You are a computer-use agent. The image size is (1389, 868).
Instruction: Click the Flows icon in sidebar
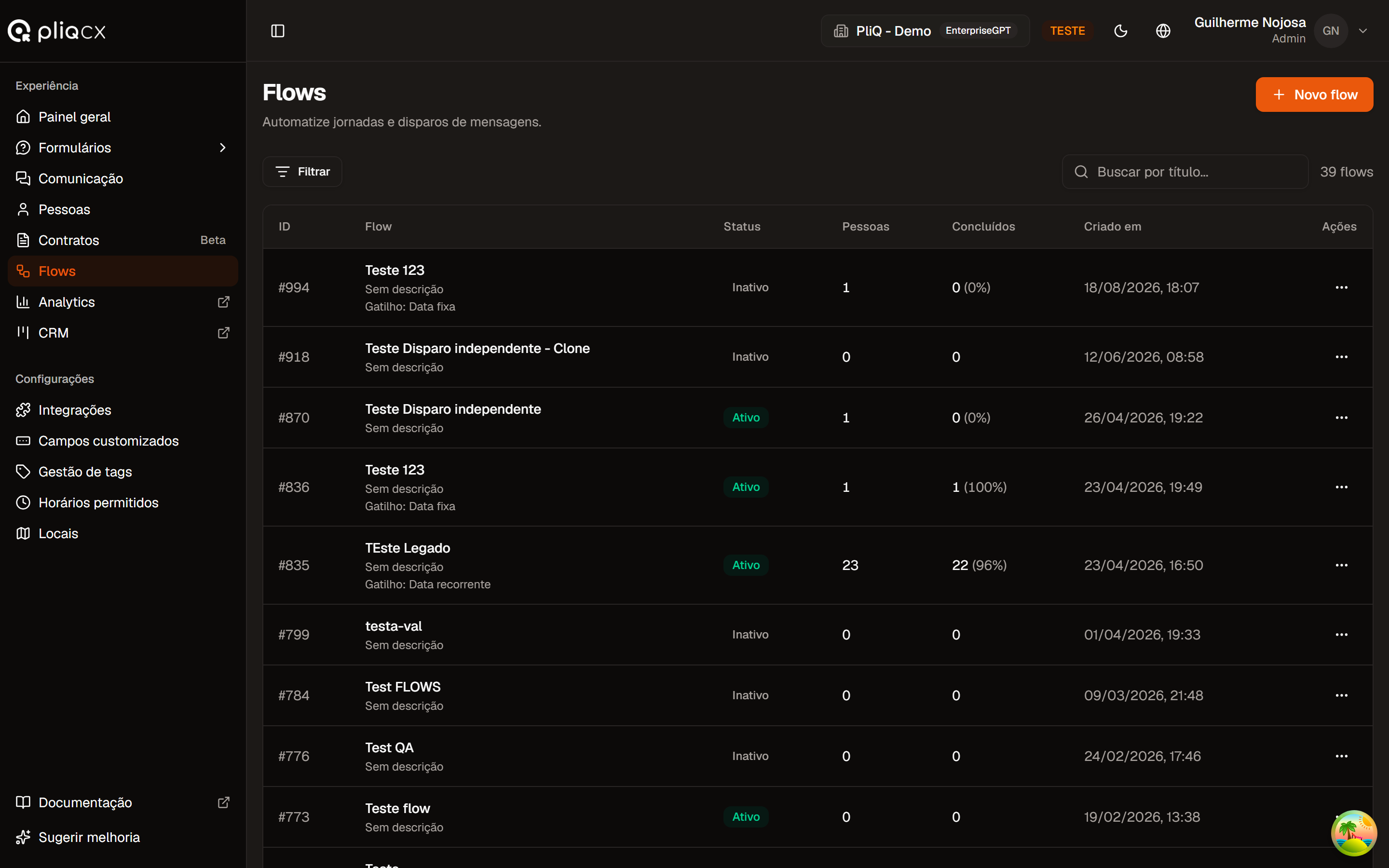pyautogui.click(x=23, y=271)
